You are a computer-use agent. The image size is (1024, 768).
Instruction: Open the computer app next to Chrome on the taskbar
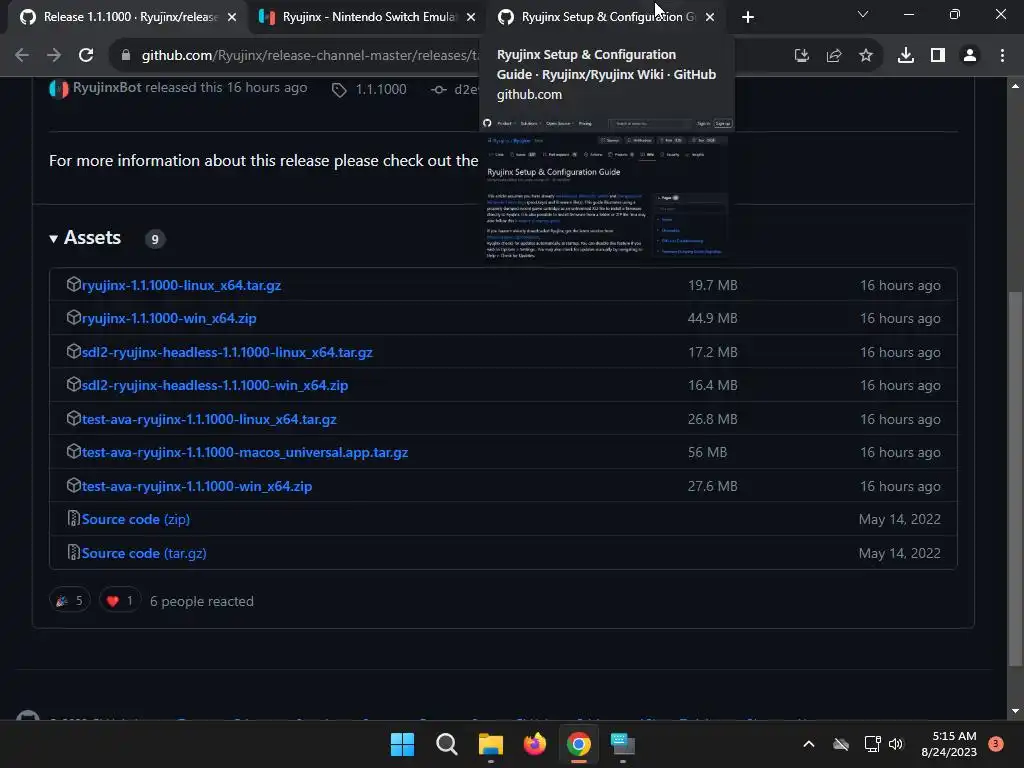point(622,744)
